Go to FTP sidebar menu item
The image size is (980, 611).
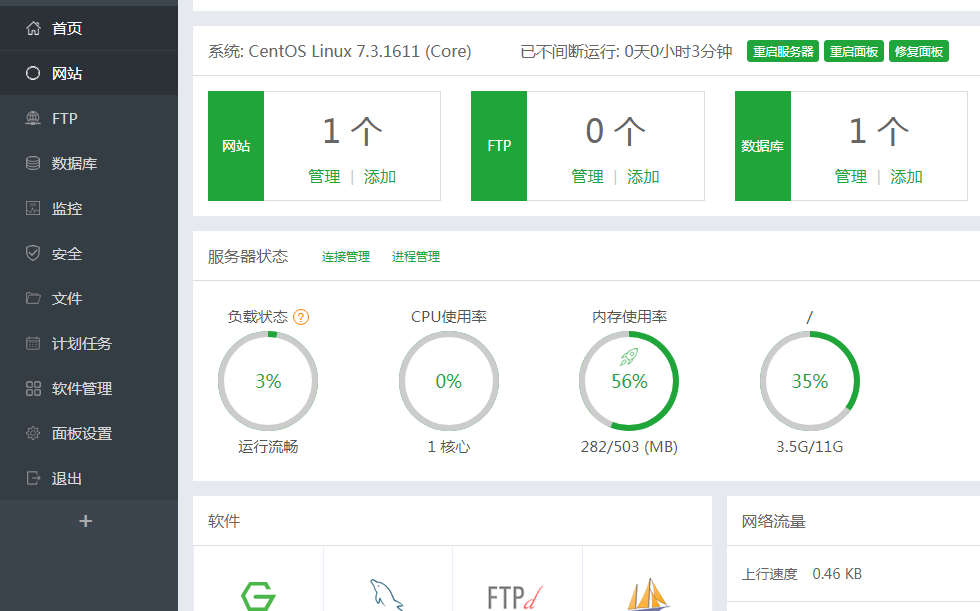click(x=89, y=118)
